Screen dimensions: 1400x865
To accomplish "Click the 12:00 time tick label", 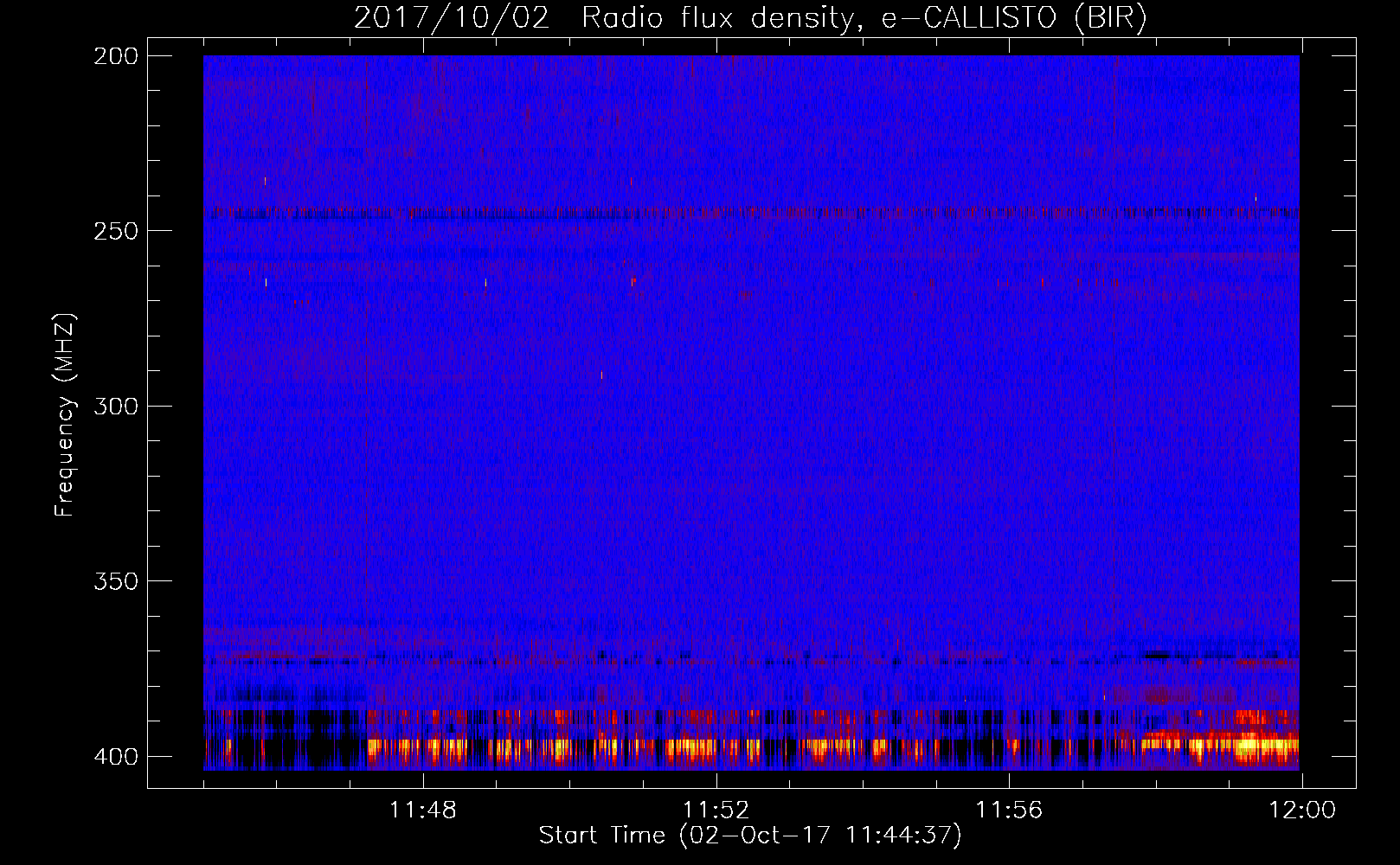I will pyautogui.click(x=1302, y=811).
